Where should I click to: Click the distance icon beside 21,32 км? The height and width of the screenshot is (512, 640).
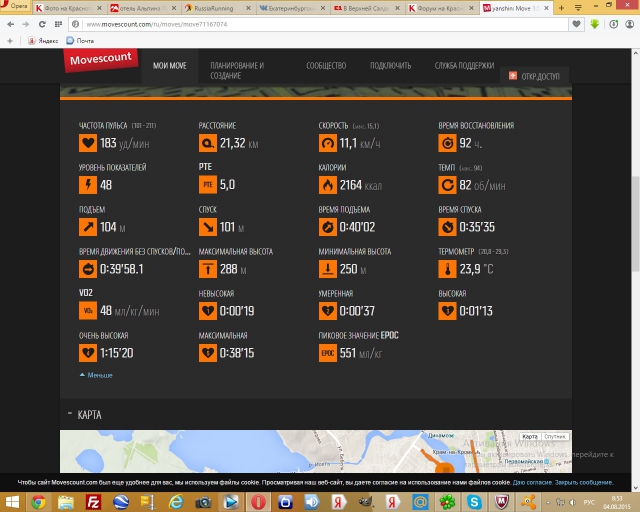coord(208,143)
